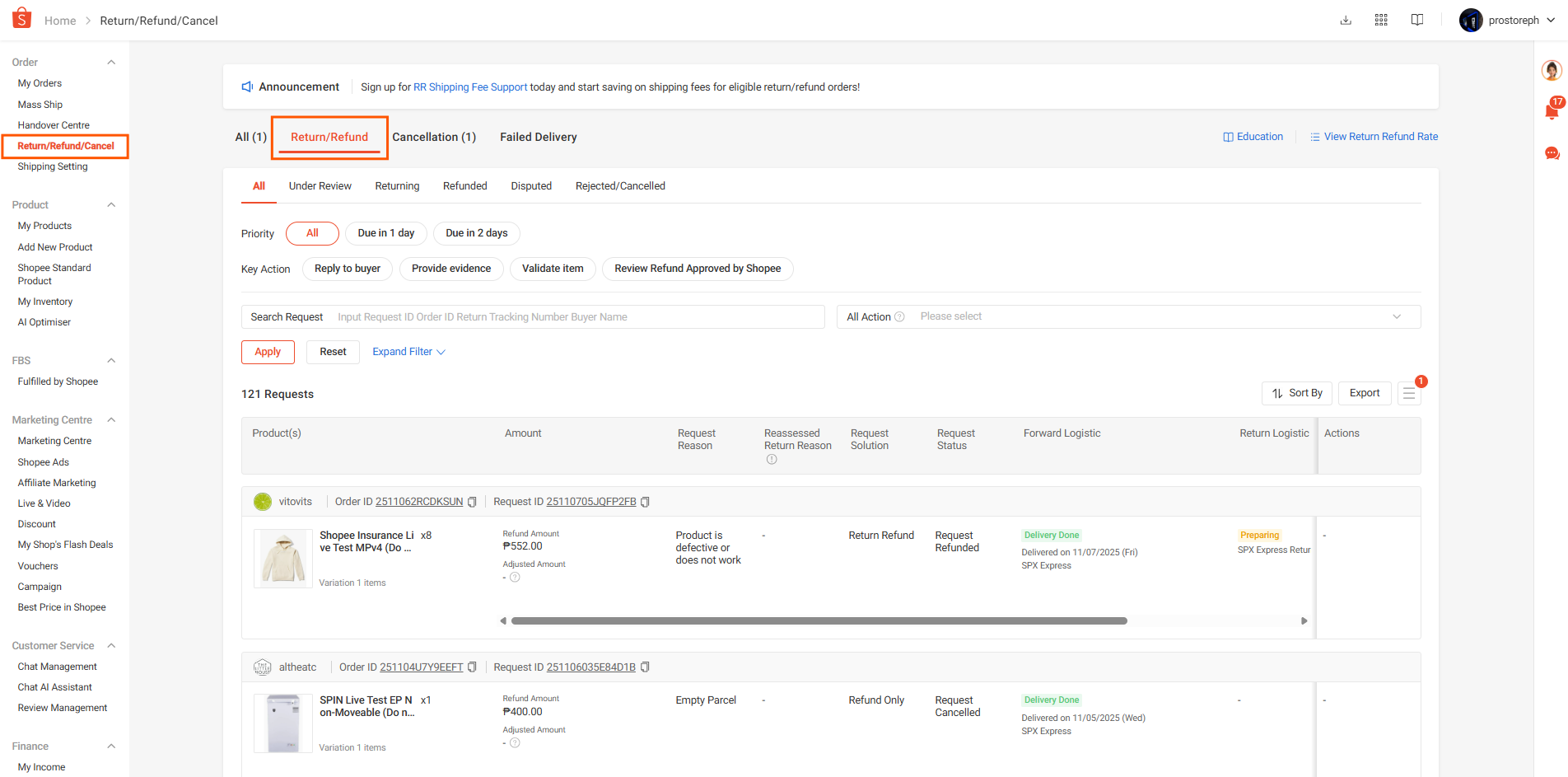The width and height of the screenshot is (1568, 777).
Task: Toggle the Due in 1 day filter
Action: [x=386, y=233]
